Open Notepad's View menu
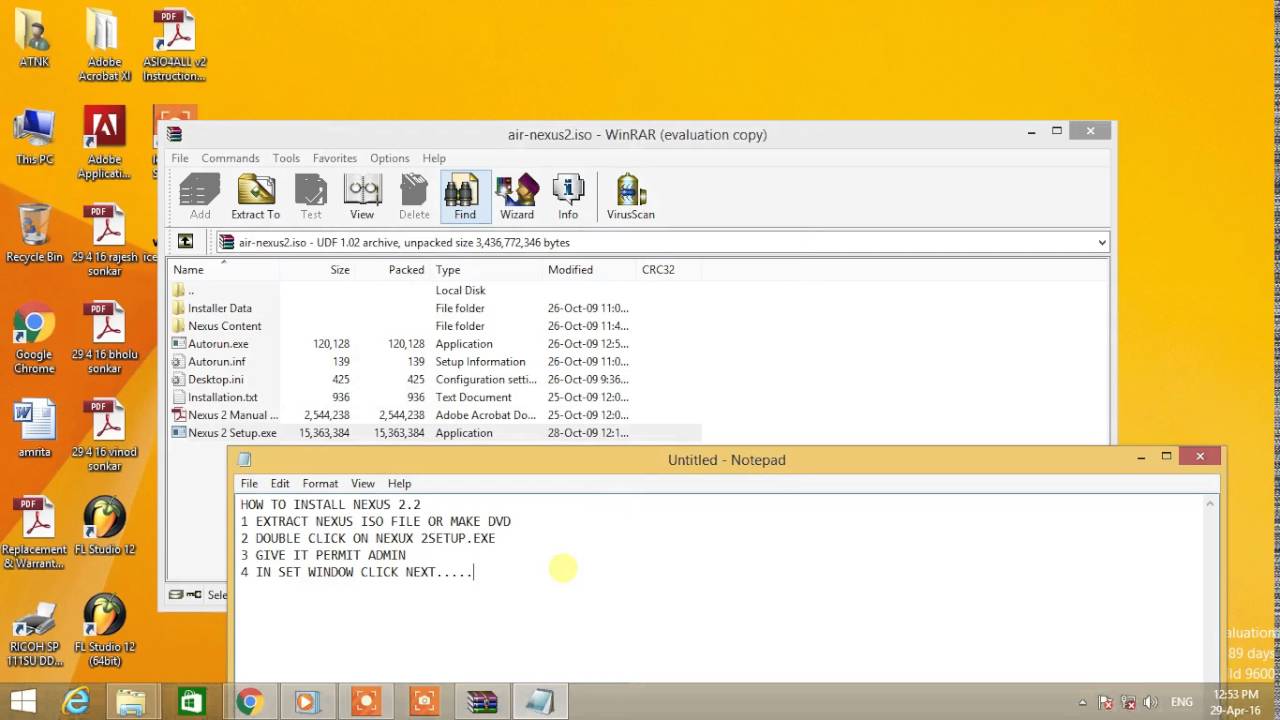This screenshot has width=1280, height=720. click(x=363, y=483)
